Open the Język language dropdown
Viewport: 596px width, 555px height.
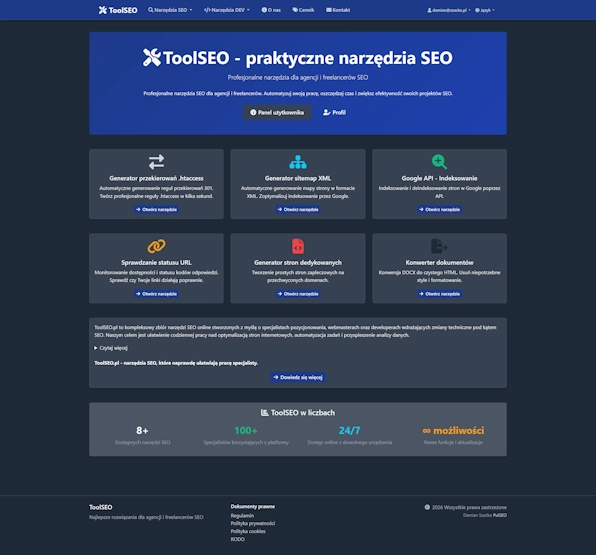[x=485, y=10]
